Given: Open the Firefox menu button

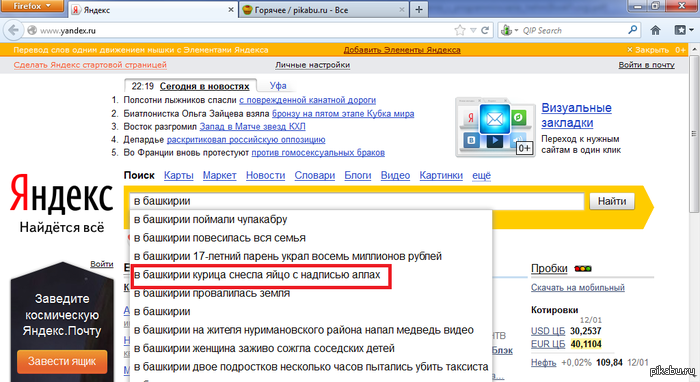Looking at the screenshot, I should tap(32, 6).
